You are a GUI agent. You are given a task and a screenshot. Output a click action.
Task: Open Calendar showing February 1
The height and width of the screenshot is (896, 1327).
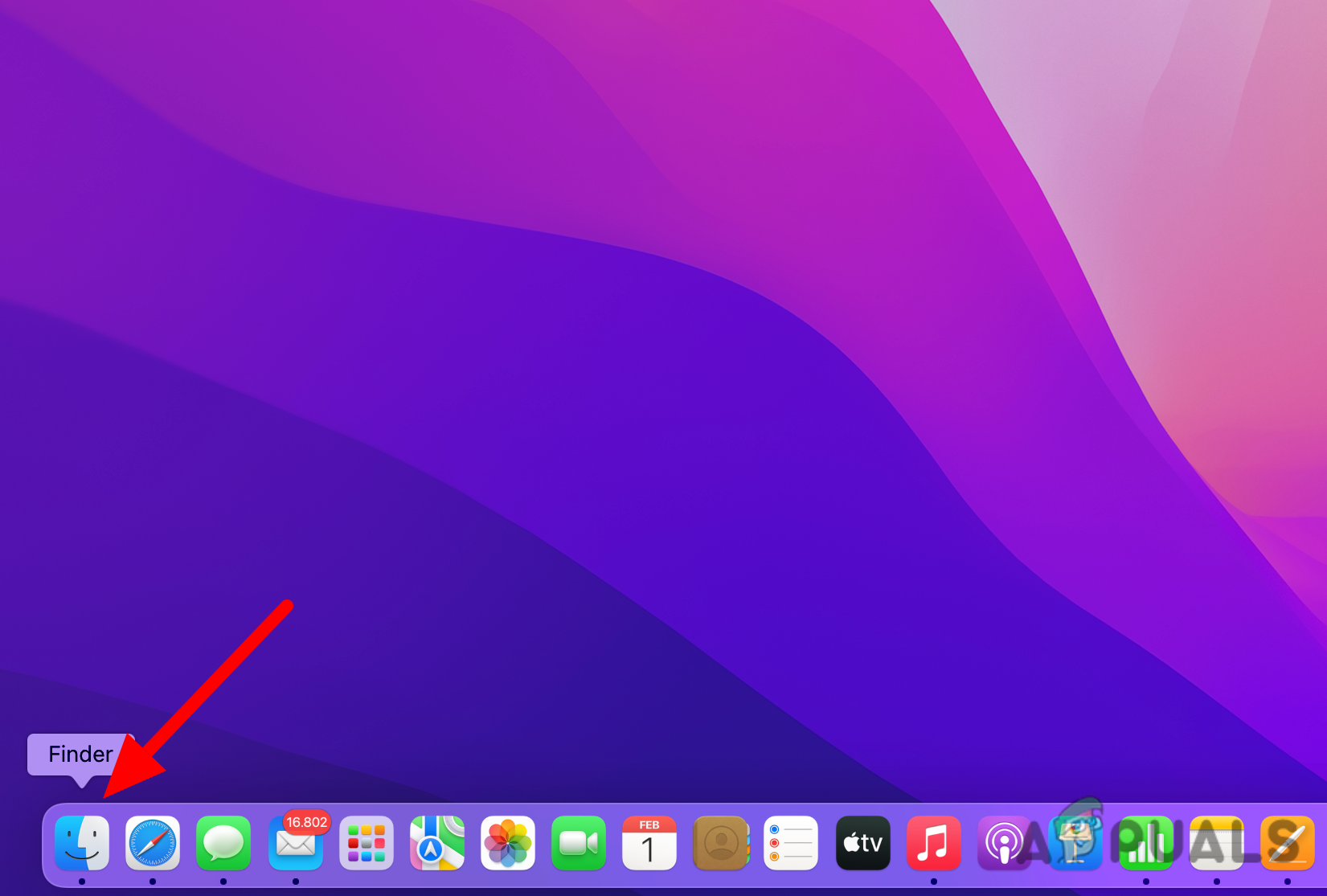649,843
